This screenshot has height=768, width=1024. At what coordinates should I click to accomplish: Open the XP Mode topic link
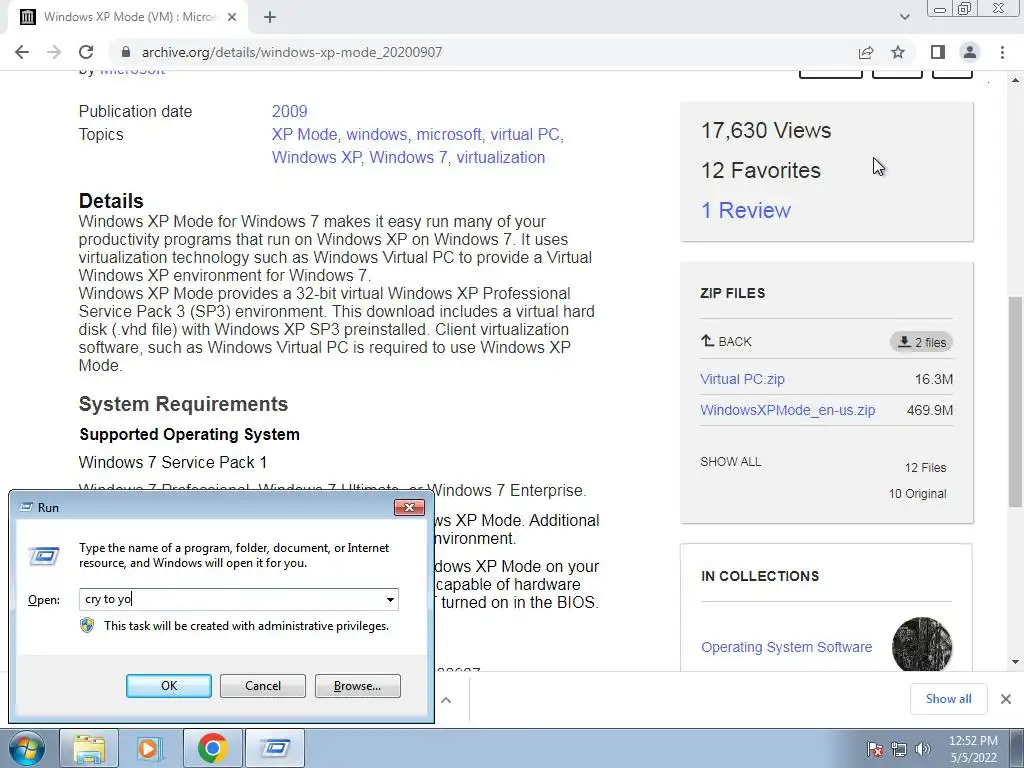(304, 135)
